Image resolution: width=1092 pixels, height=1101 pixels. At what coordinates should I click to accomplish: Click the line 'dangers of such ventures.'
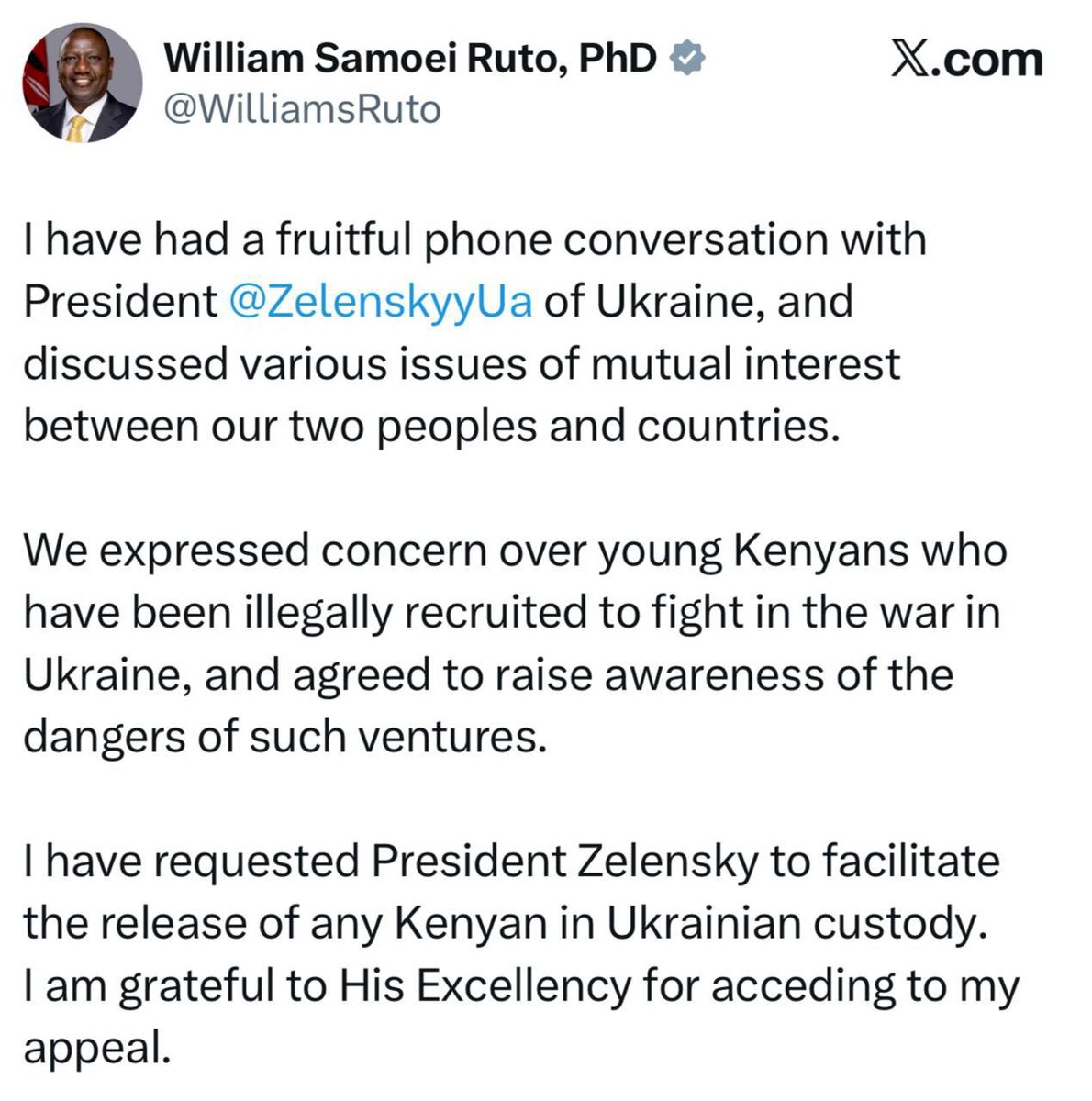(284, 737)
